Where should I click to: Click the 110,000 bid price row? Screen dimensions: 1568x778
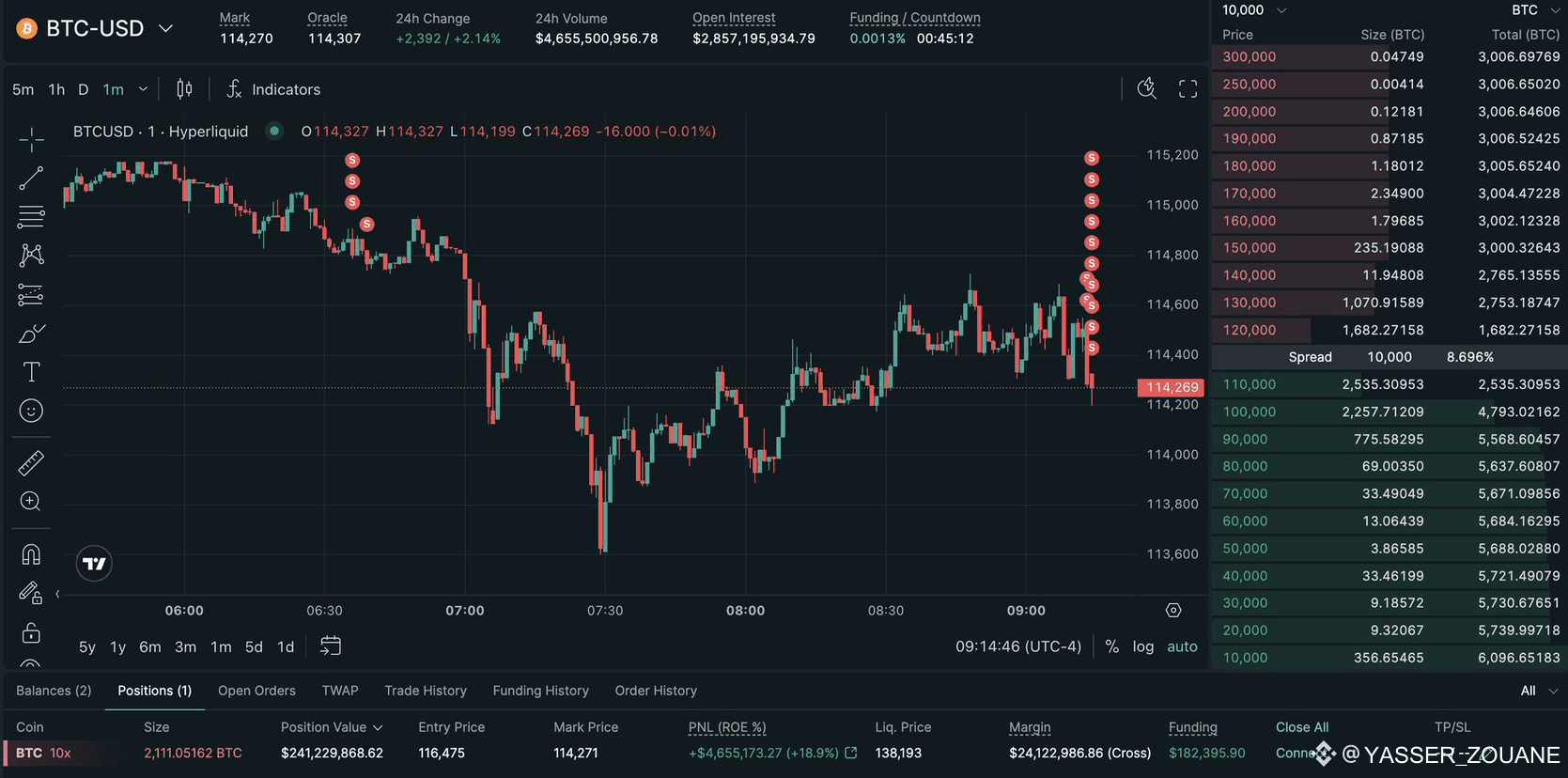coord(1249,384)
